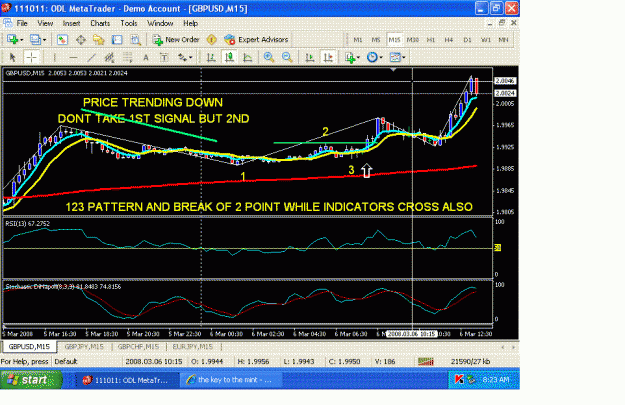Open the Help menu
This screenshot has height=405, width=625.
coord(191,23)
